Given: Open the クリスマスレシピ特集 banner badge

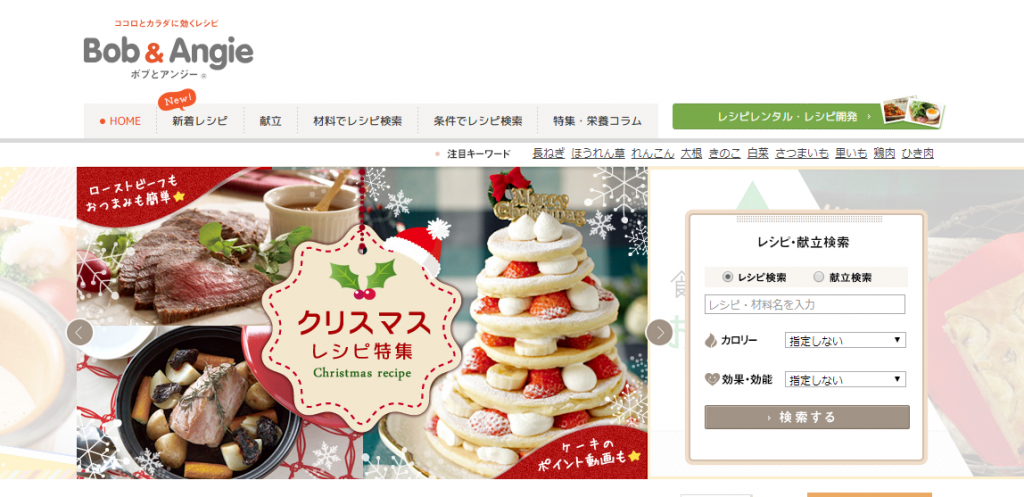Looking at the screenshot, I should (362, 329).
